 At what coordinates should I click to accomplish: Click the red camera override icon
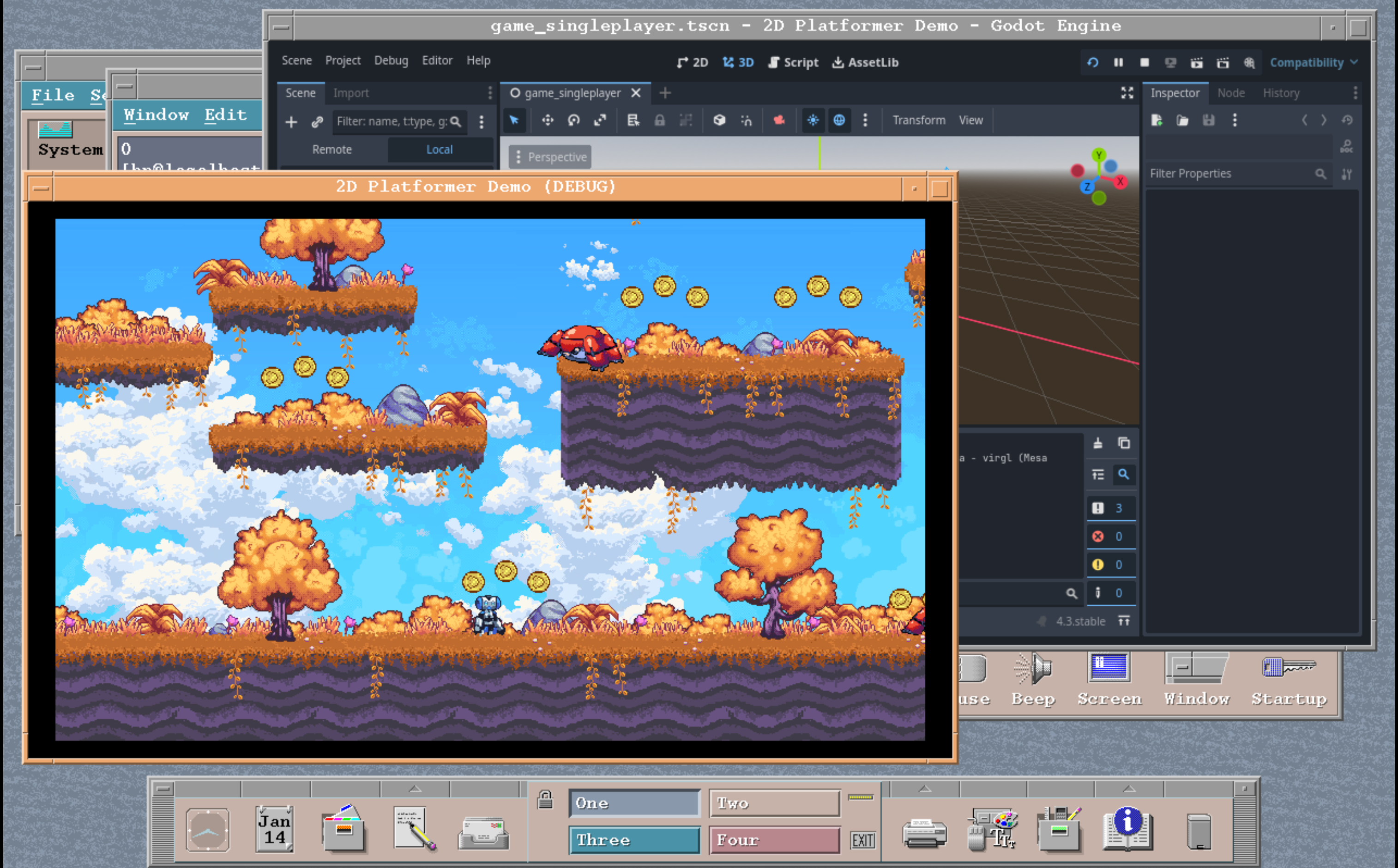tap(779, 120)
